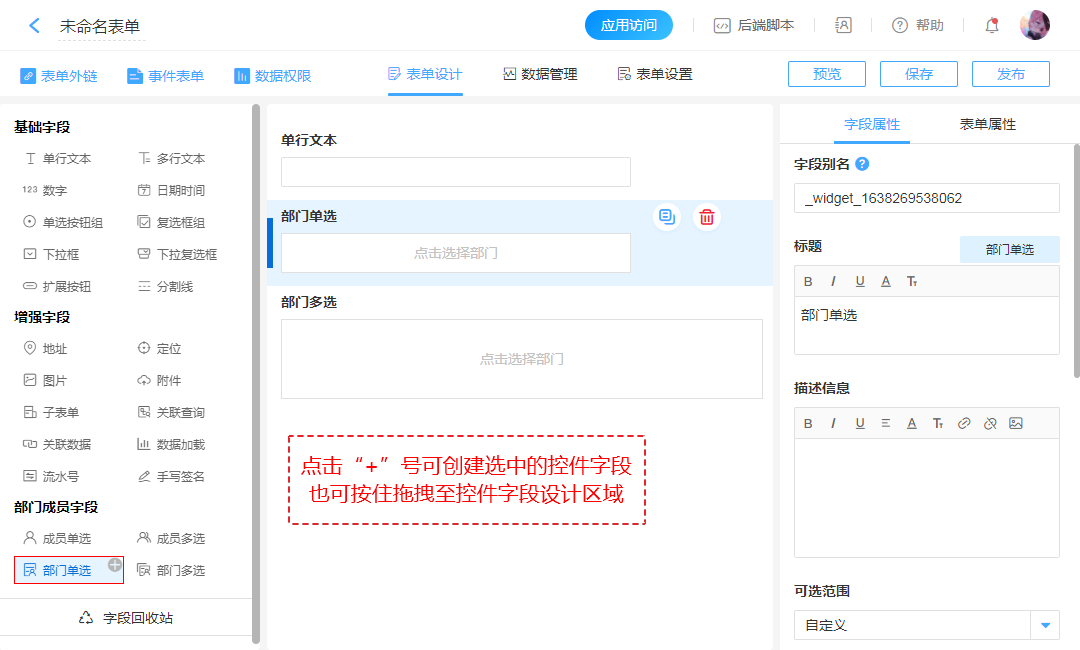The image size is (1080, 650).
Task: Click the 应用访问 button
Action: 628,26
